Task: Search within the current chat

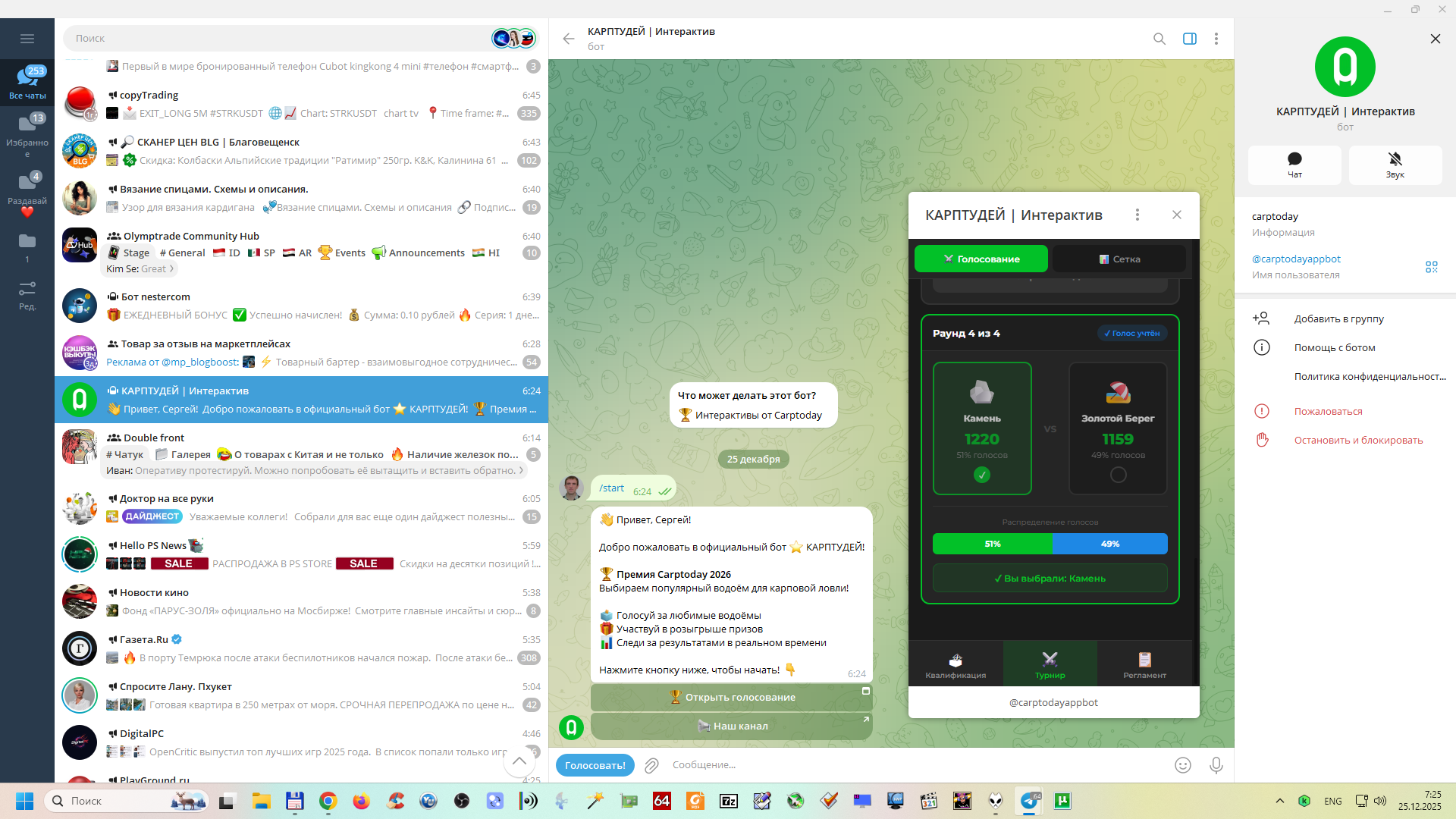Action: coord(1159,39)
